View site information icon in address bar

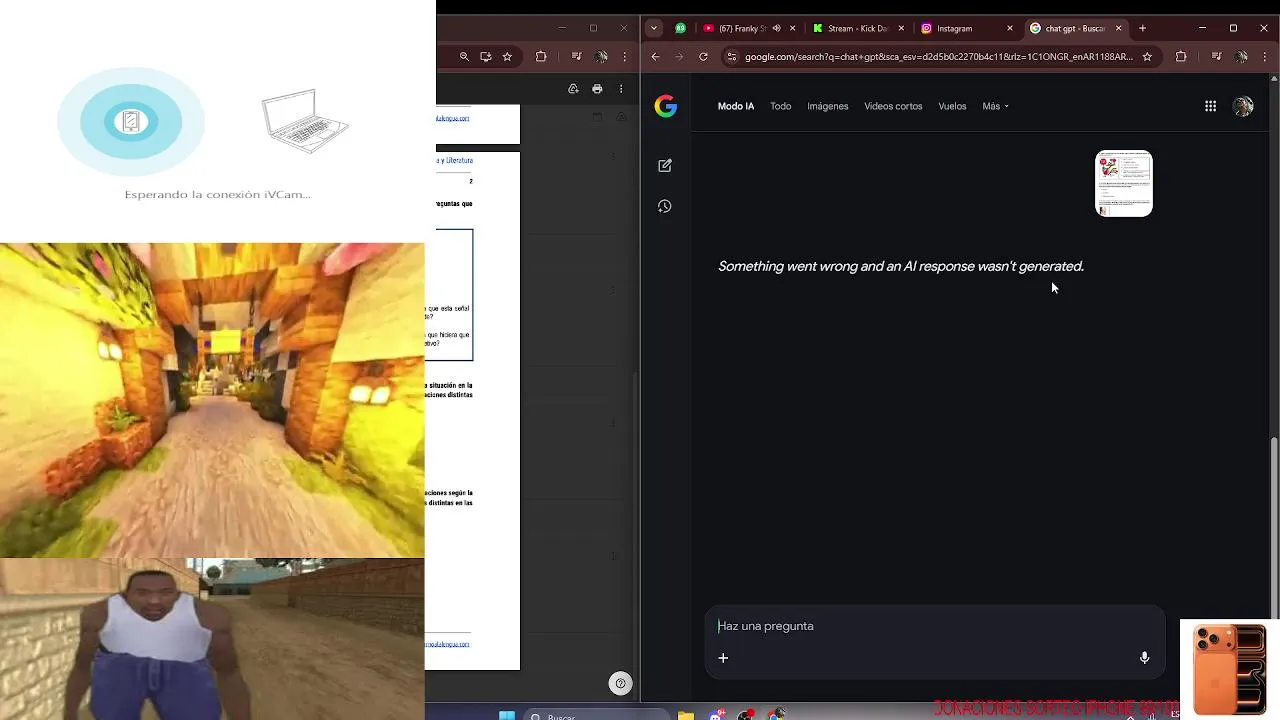point(731,57)
